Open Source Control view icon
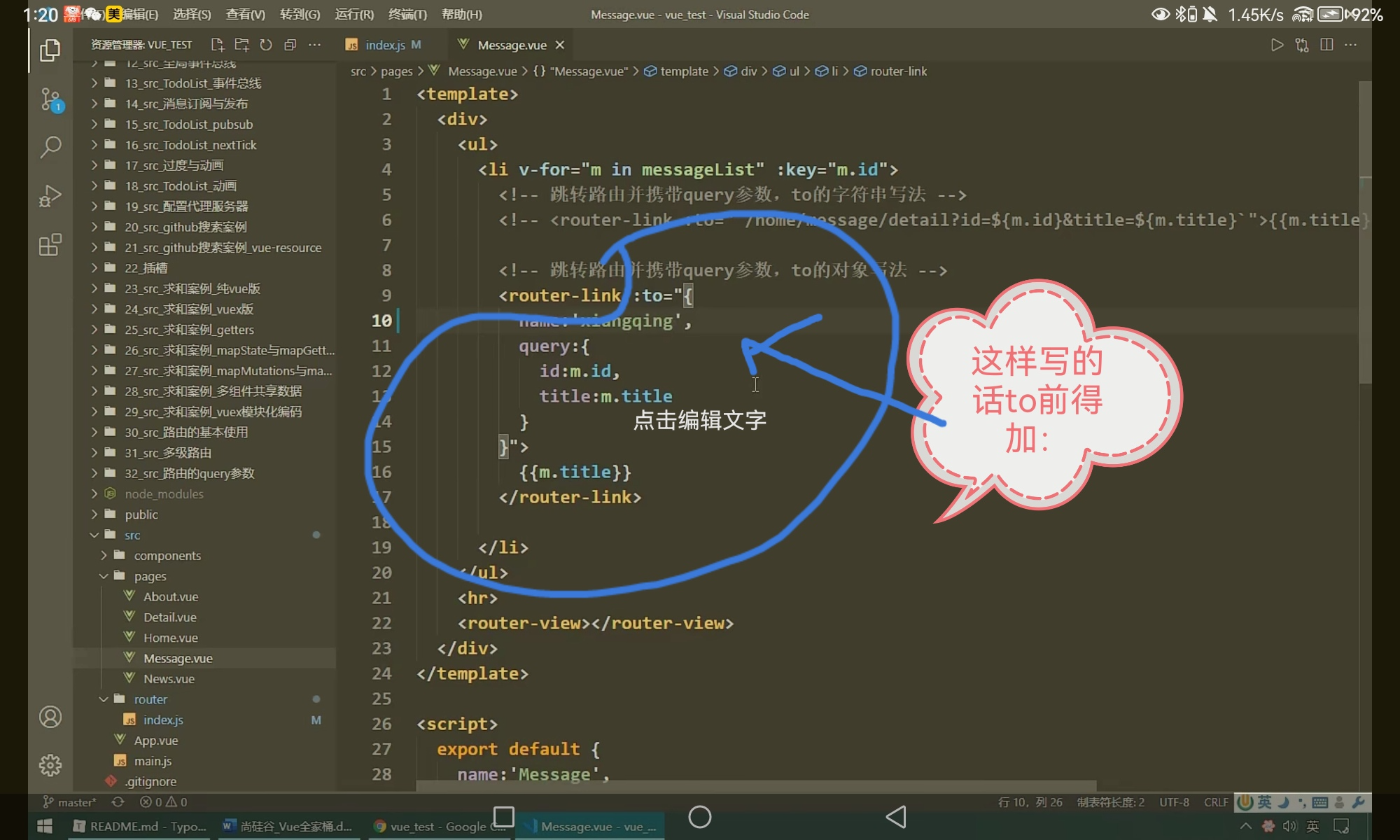 50,99
